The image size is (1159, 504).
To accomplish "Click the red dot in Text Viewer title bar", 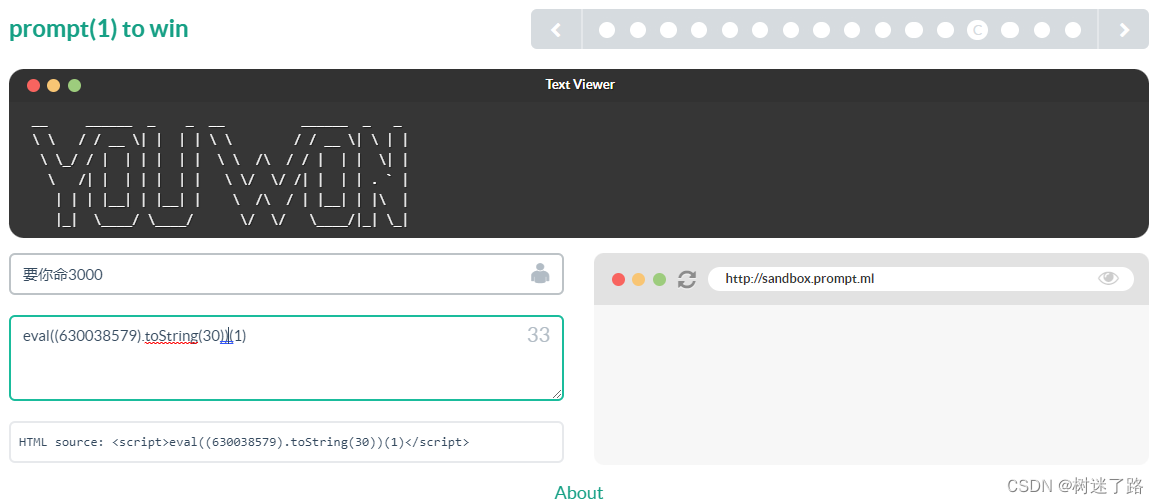I will point(33,85).
